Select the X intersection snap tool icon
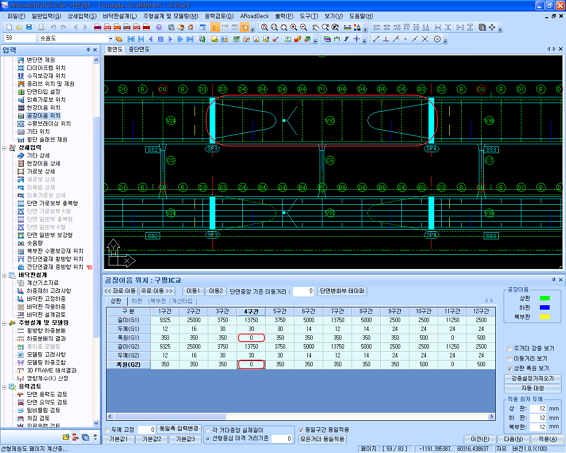This screenshot has width=566, height=453. [425, 39]
